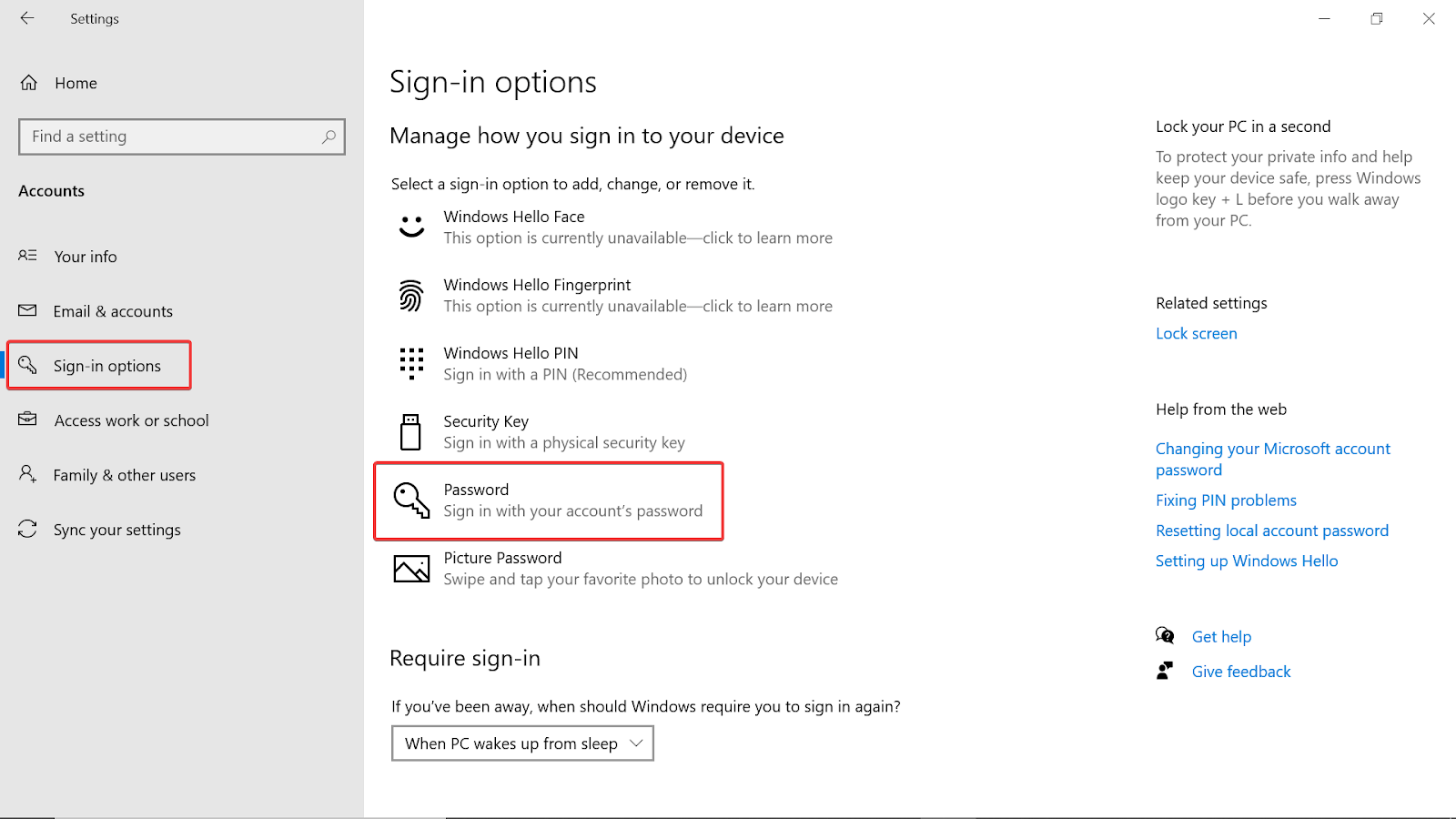The height and width of the screenshot is (819, 1456).
Task: Open Family & other users page
Action: tap(124, 474)
